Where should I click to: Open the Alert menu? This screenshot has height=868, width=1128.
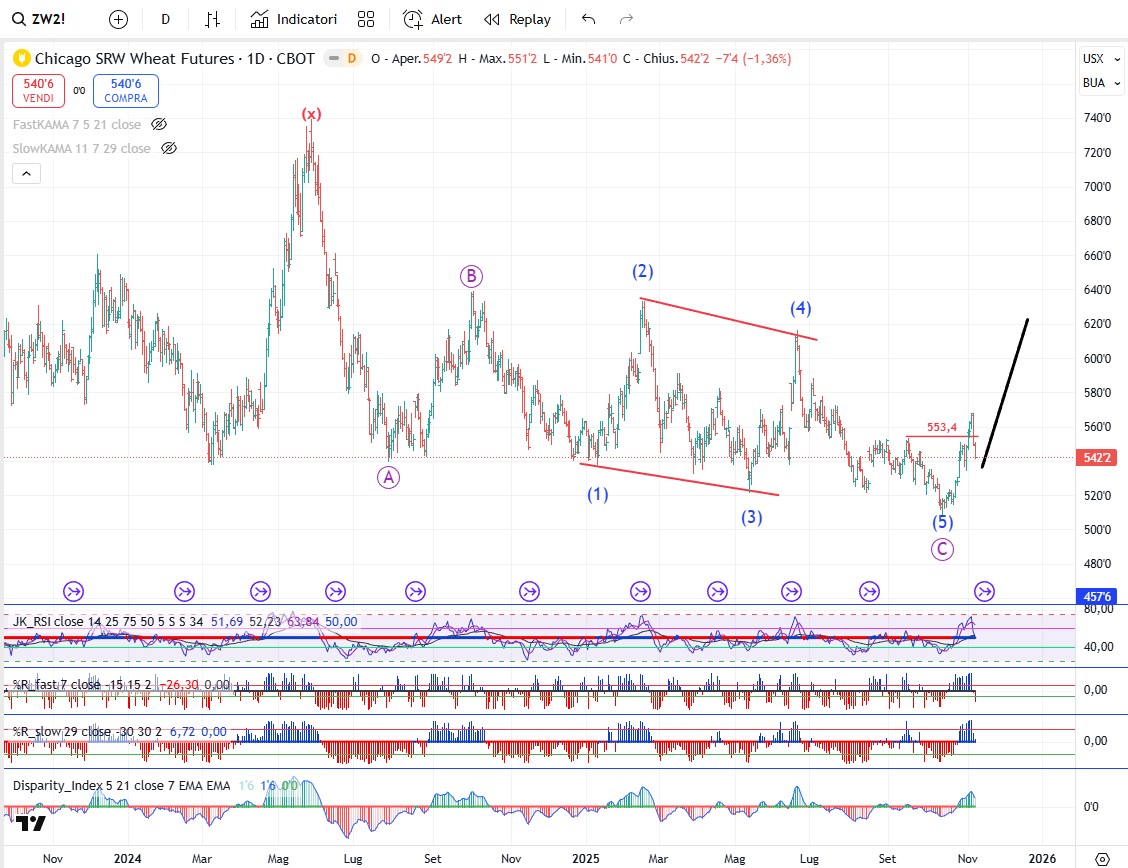pos(432,19)
